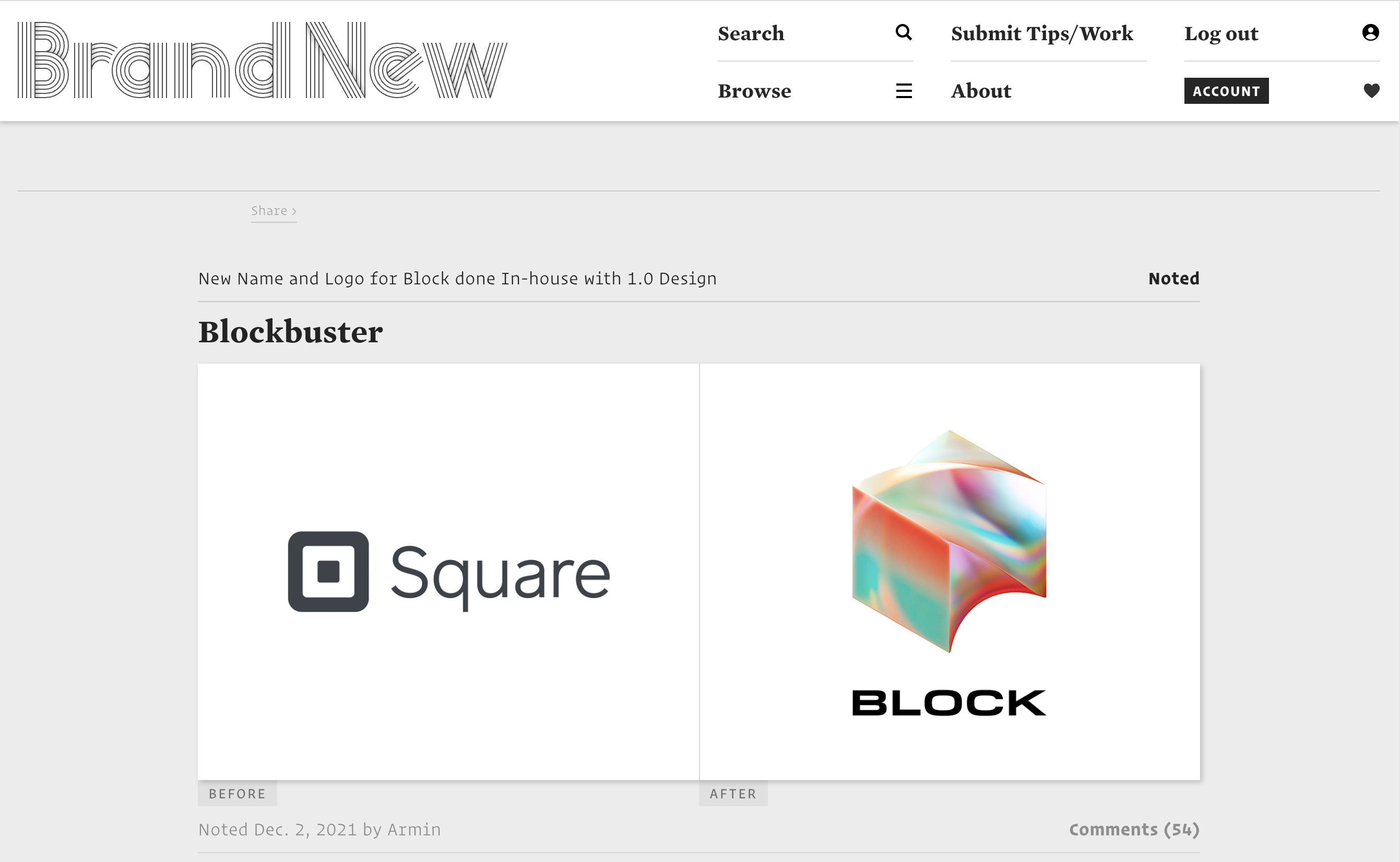This screenshot has height=862, width=1400.
Task: Expand the Share chevron link
Action: pos(274,211)
